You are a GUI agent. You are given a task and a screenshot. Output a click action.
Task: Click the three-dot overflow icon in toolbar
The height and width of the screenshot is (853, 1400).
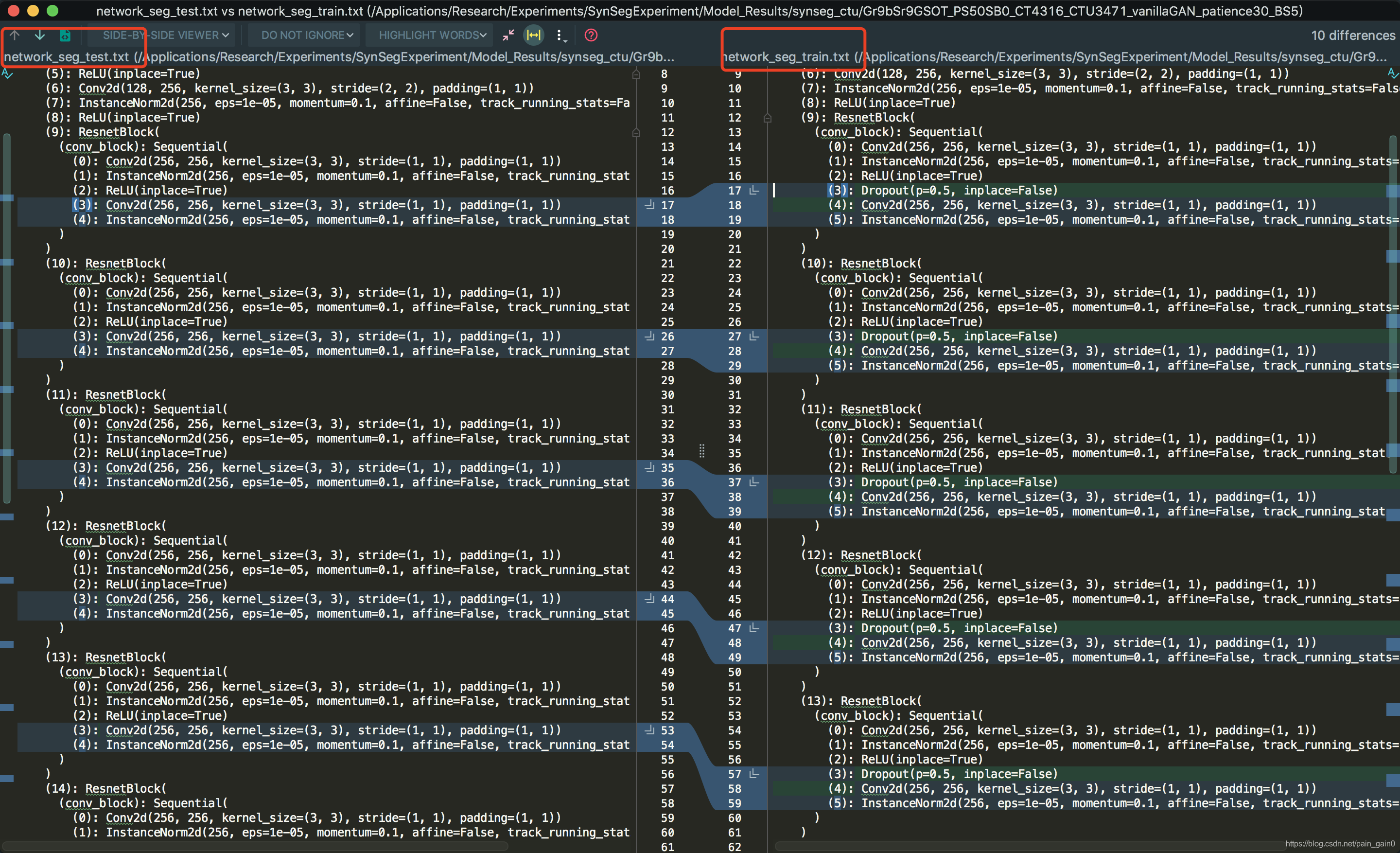click(560, 35)
